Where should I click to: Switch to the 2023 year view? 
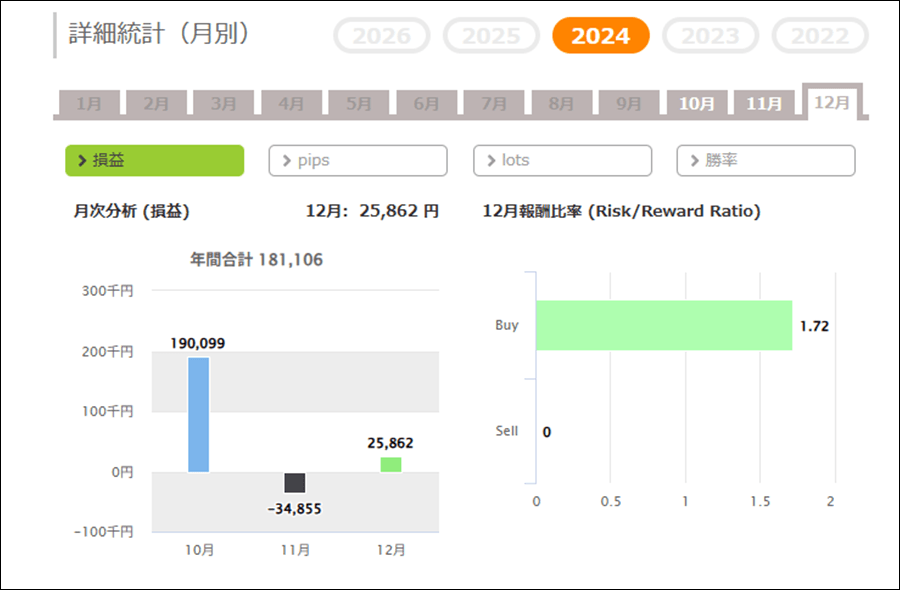point(710,37)
